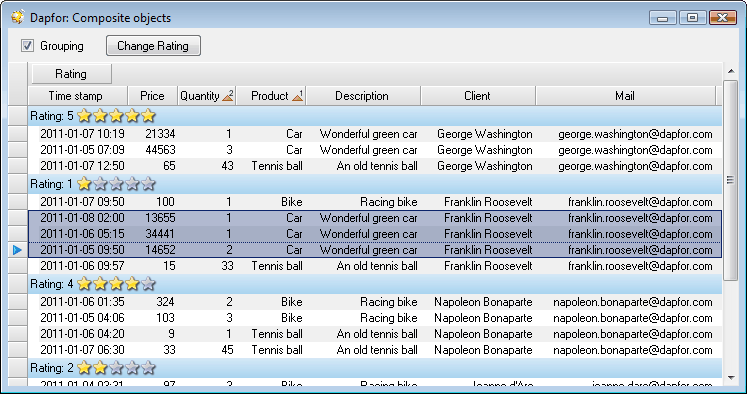Click the star icons of Rating 5 group
The width and height of the screenshot is (748, 395).
pyautogui.click(x=116, y=115)
